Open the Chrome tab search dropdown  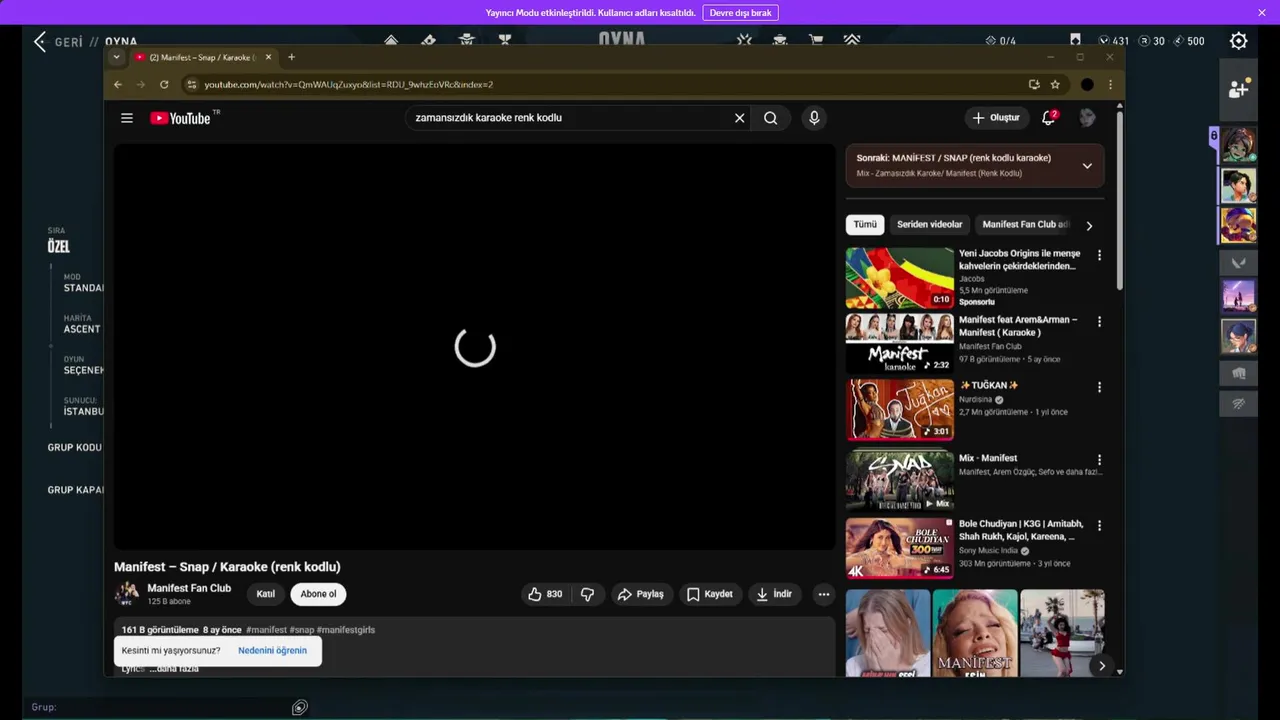(x=116, y=57)
